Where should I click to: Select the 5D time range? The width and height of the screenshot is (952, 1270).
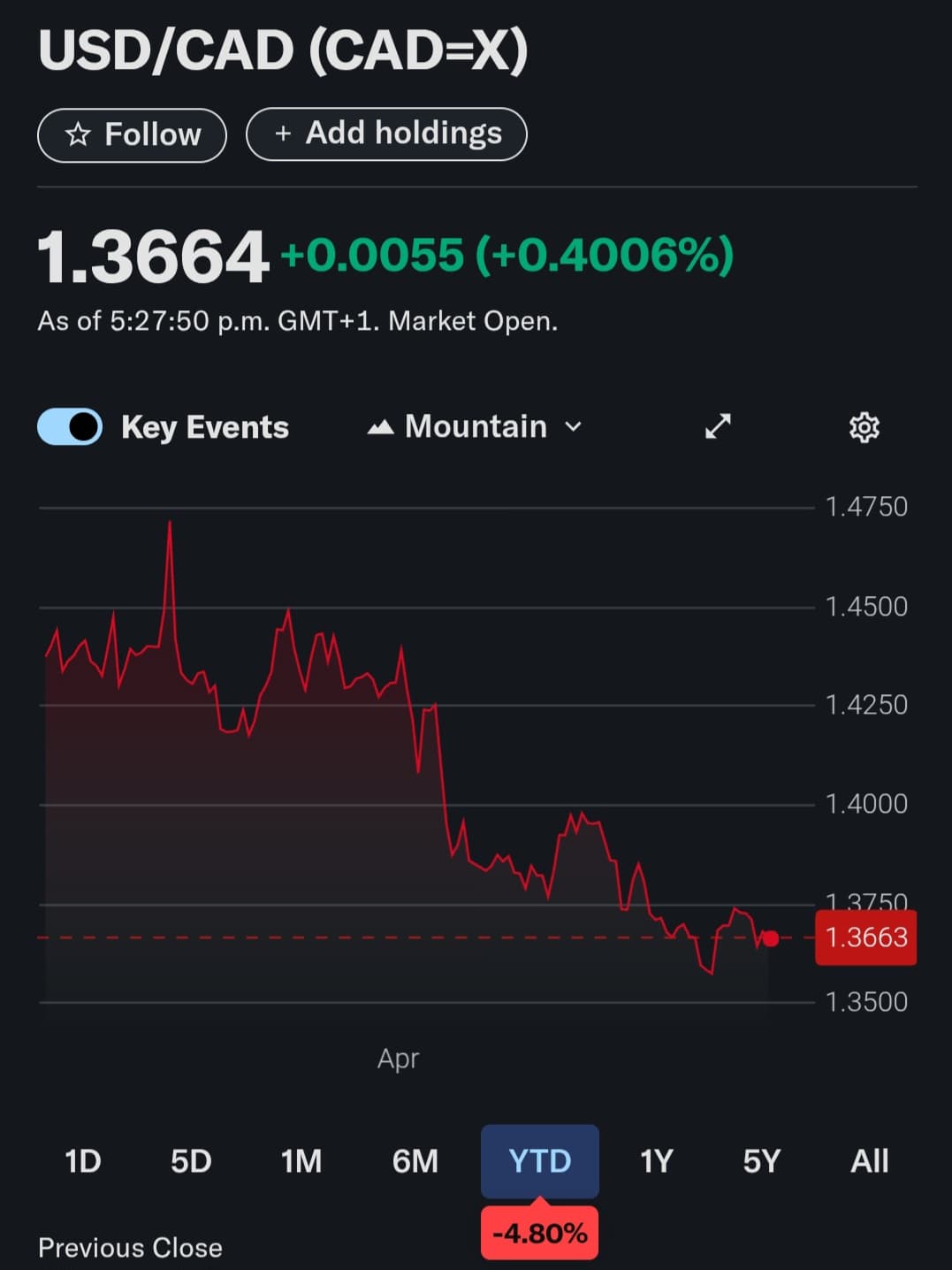(191, 1161)
